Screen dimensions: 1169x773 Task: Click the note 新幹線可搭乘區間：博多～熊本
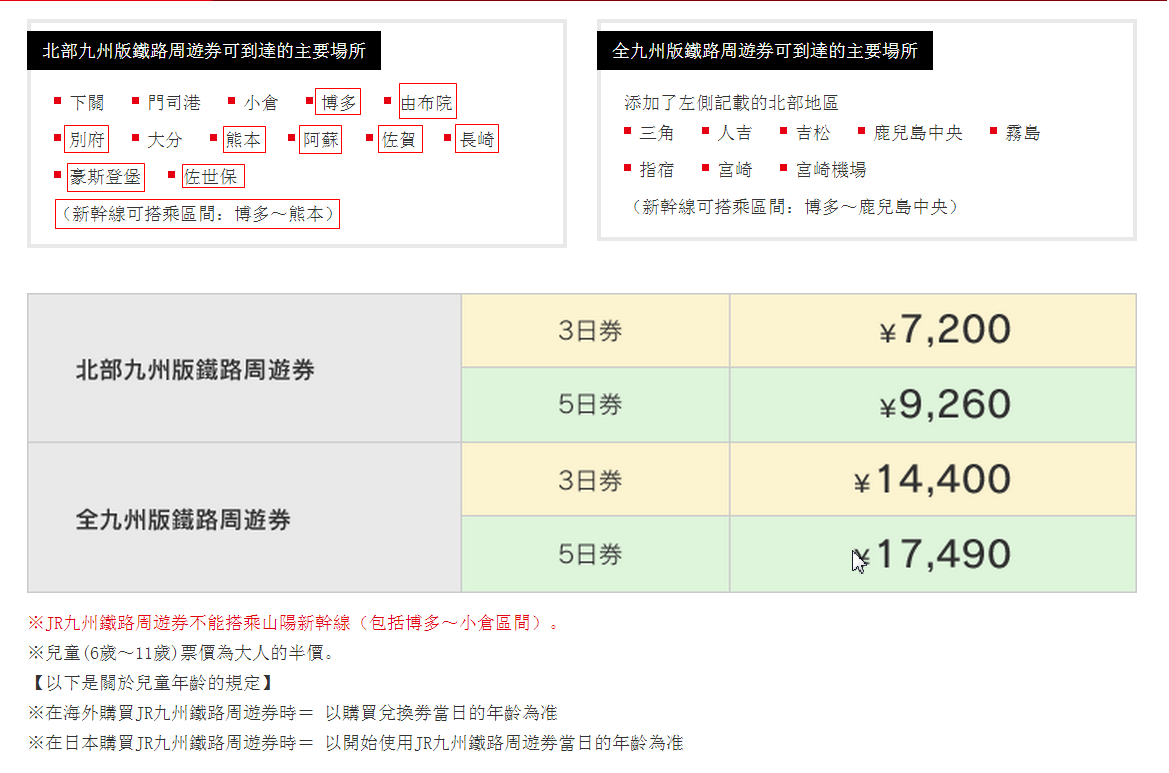(x=198, y=214)
